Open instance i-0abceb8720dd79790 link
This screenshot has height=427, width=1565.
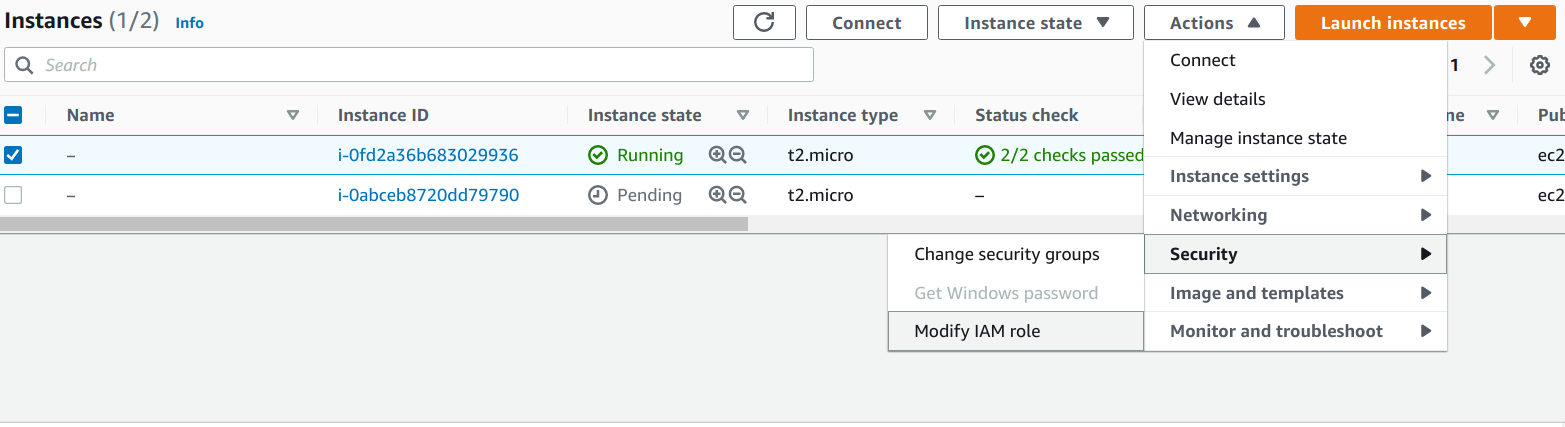coord(428,195)
